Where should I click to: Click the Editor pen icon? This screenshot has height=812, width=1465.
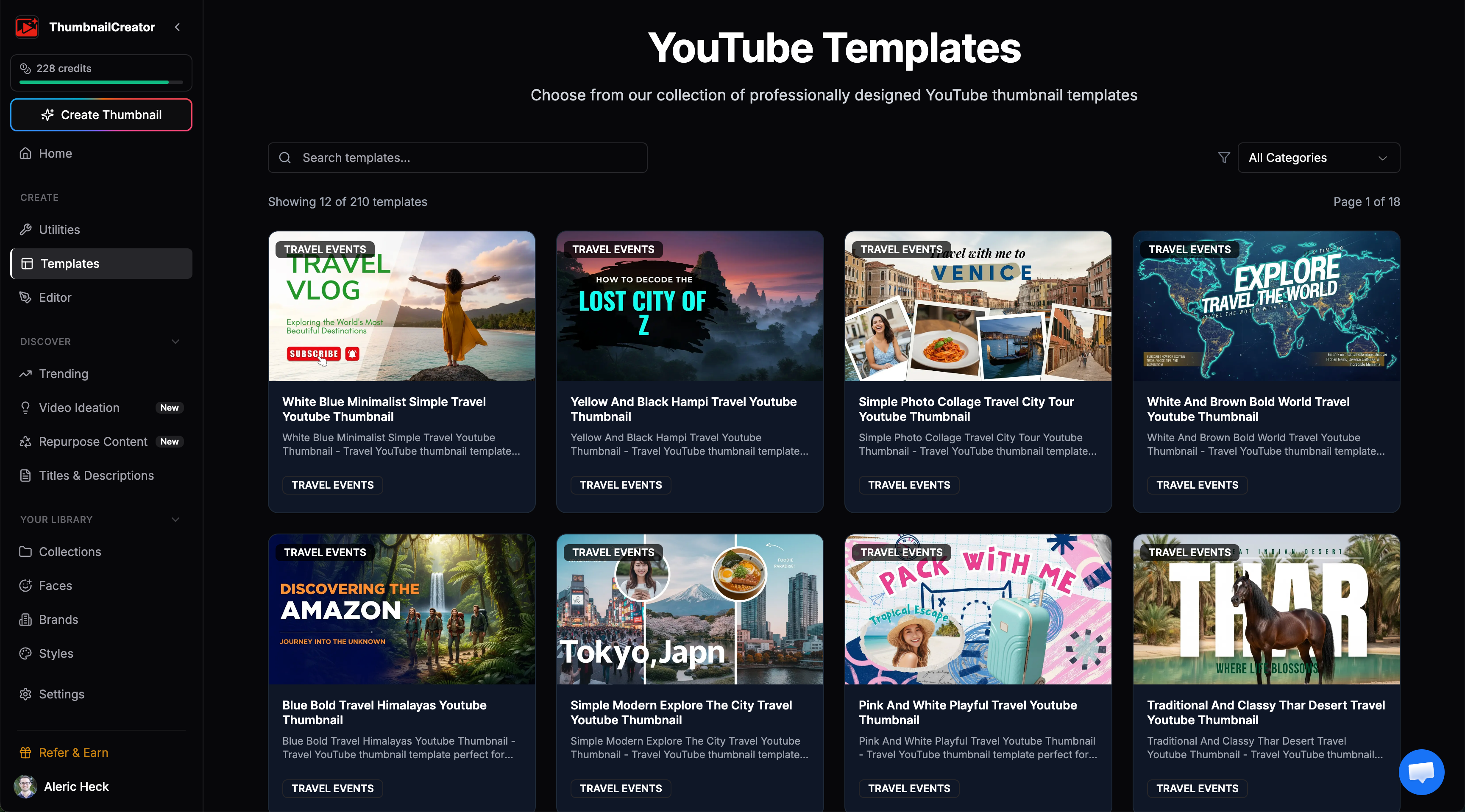[x=25, y=297]
